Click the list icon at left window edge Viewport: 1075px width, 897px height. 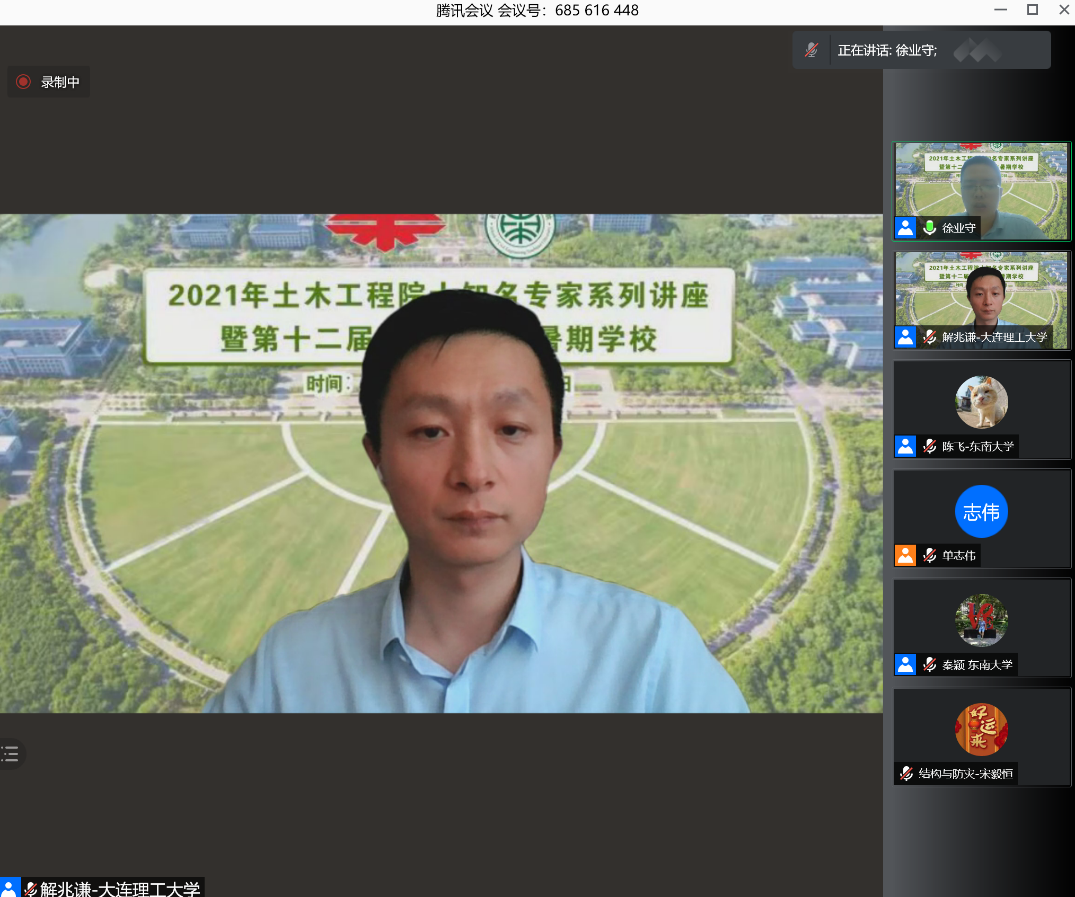pyautogui.click(x=10, y=754)
